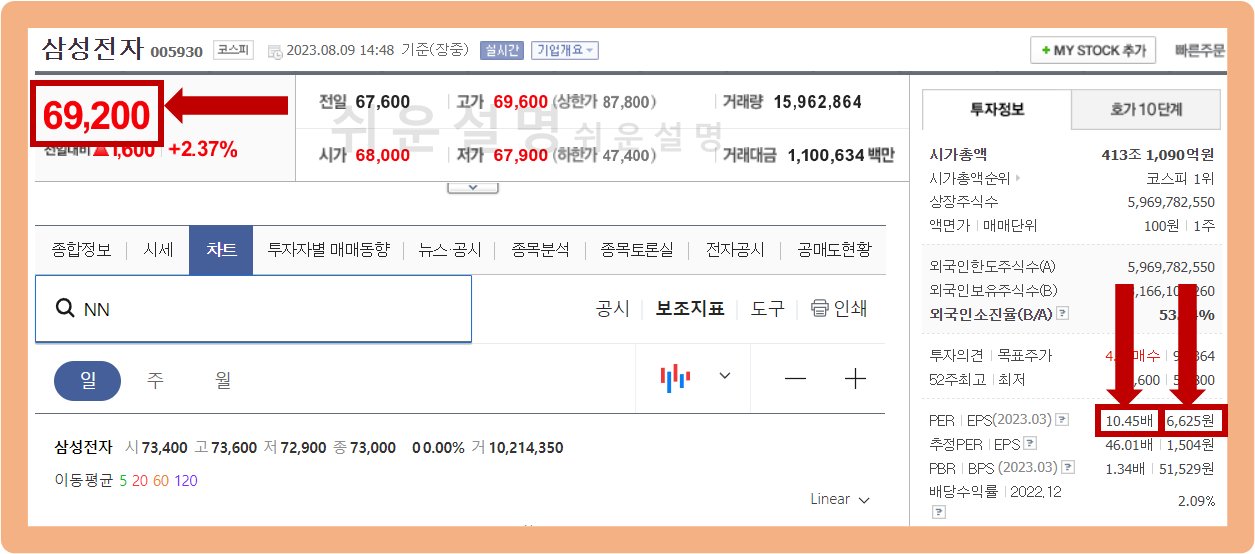Viewport: 1255px width, 554px height.
Task: Click the 빠른주문 button
Action: (x=1200, y=50)
